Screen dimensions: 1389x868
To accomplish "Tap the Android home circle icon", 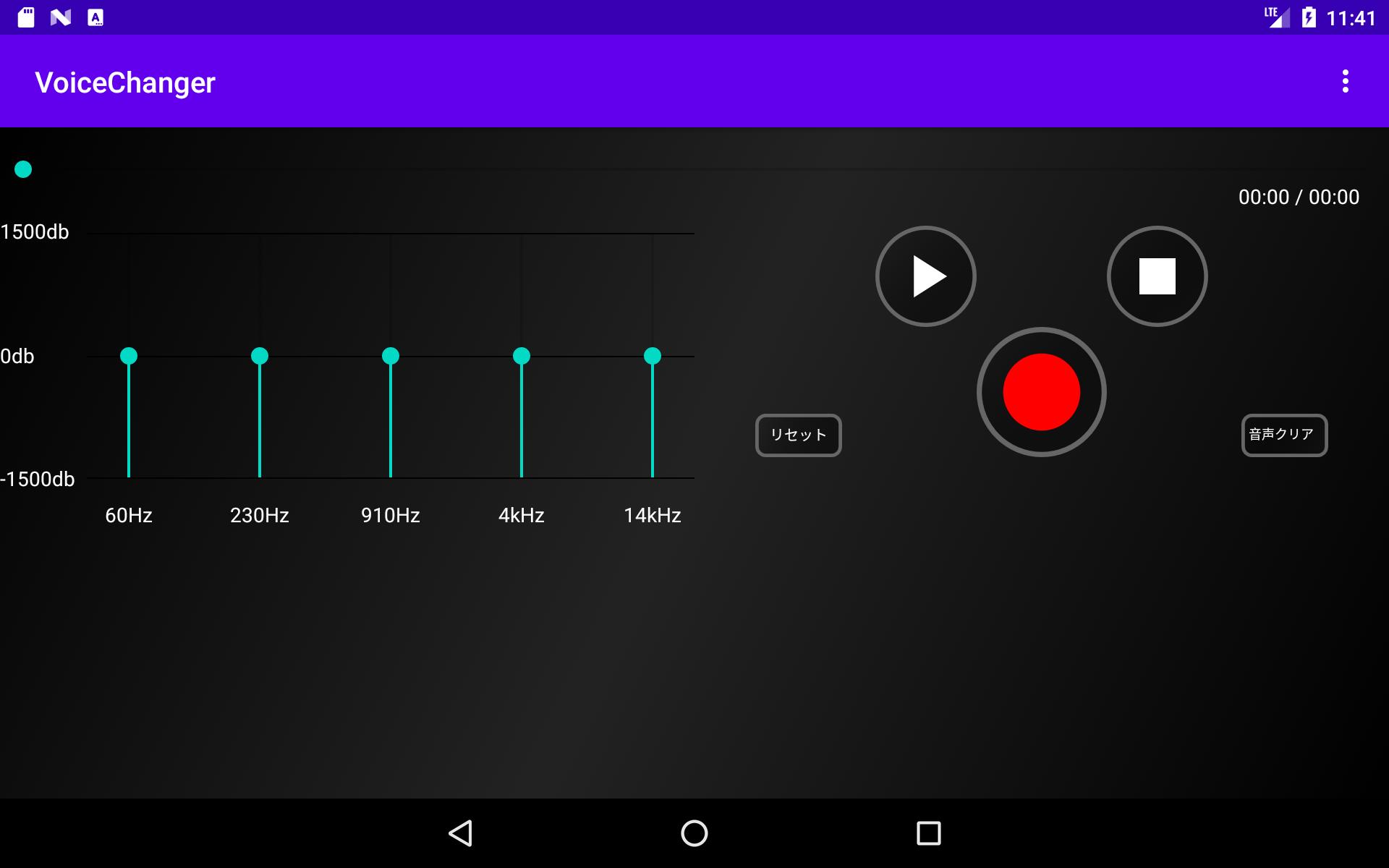I will click(x=694, y=833).
